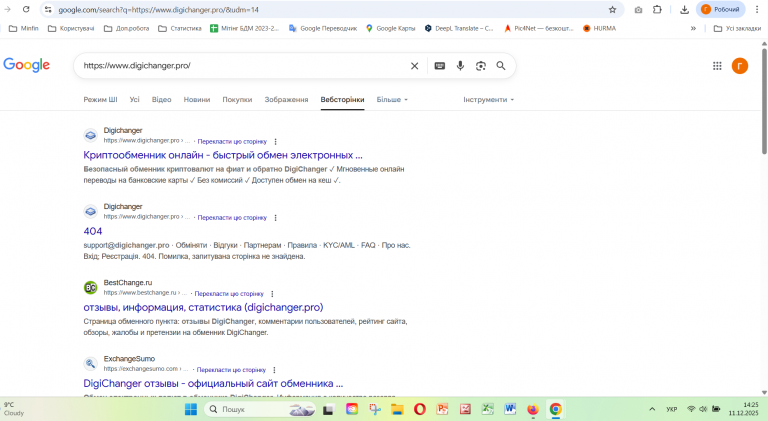Open the Minfin bookmarks folder
768x421 pixels.
click(24, 28)
